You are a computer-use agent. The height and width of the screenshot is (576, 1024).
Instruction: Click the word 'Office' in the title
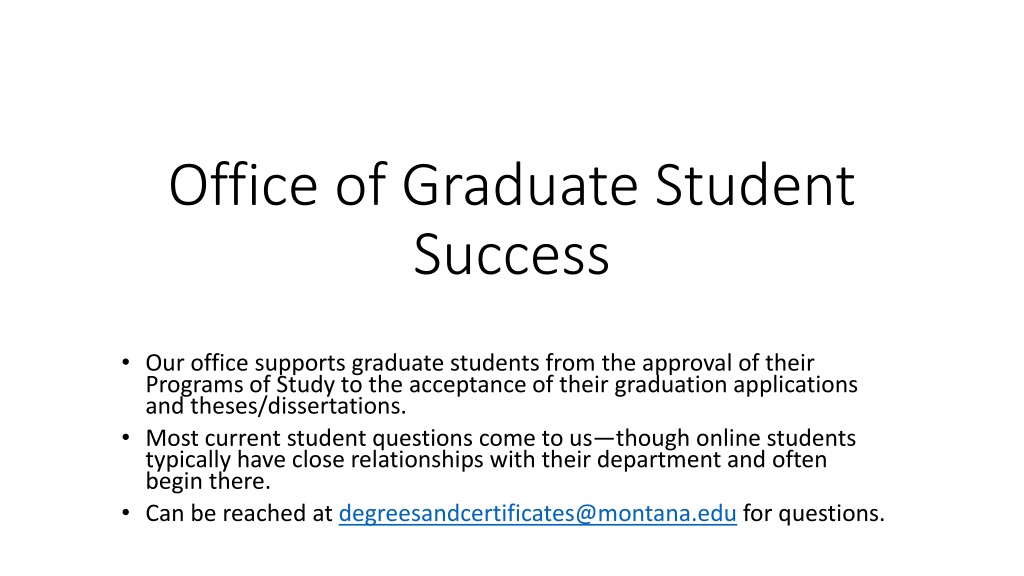(x=243, y=185)
